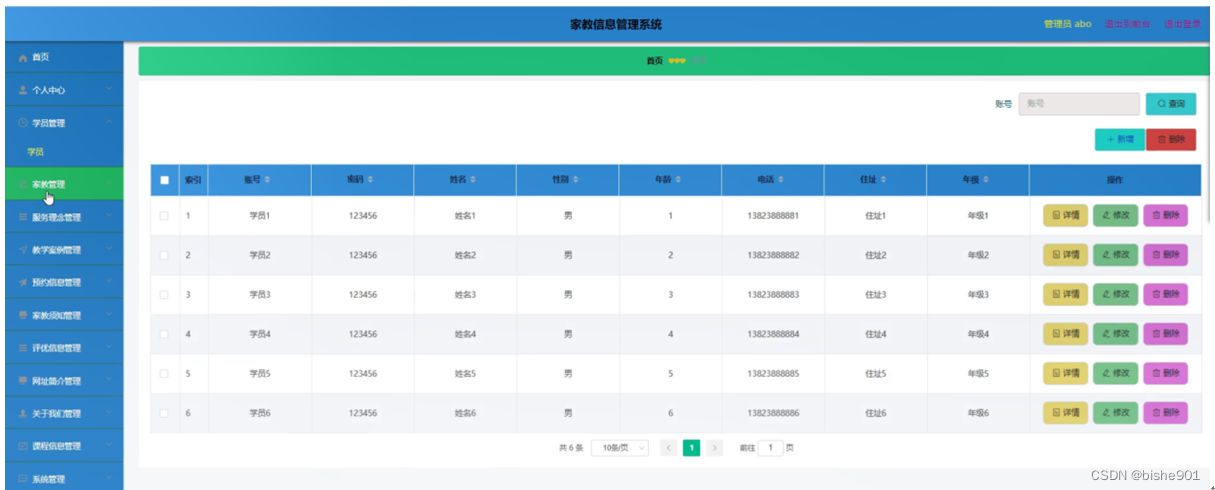Click the 姓名5 name cell

pyautogui.click(x=465, y=374)
